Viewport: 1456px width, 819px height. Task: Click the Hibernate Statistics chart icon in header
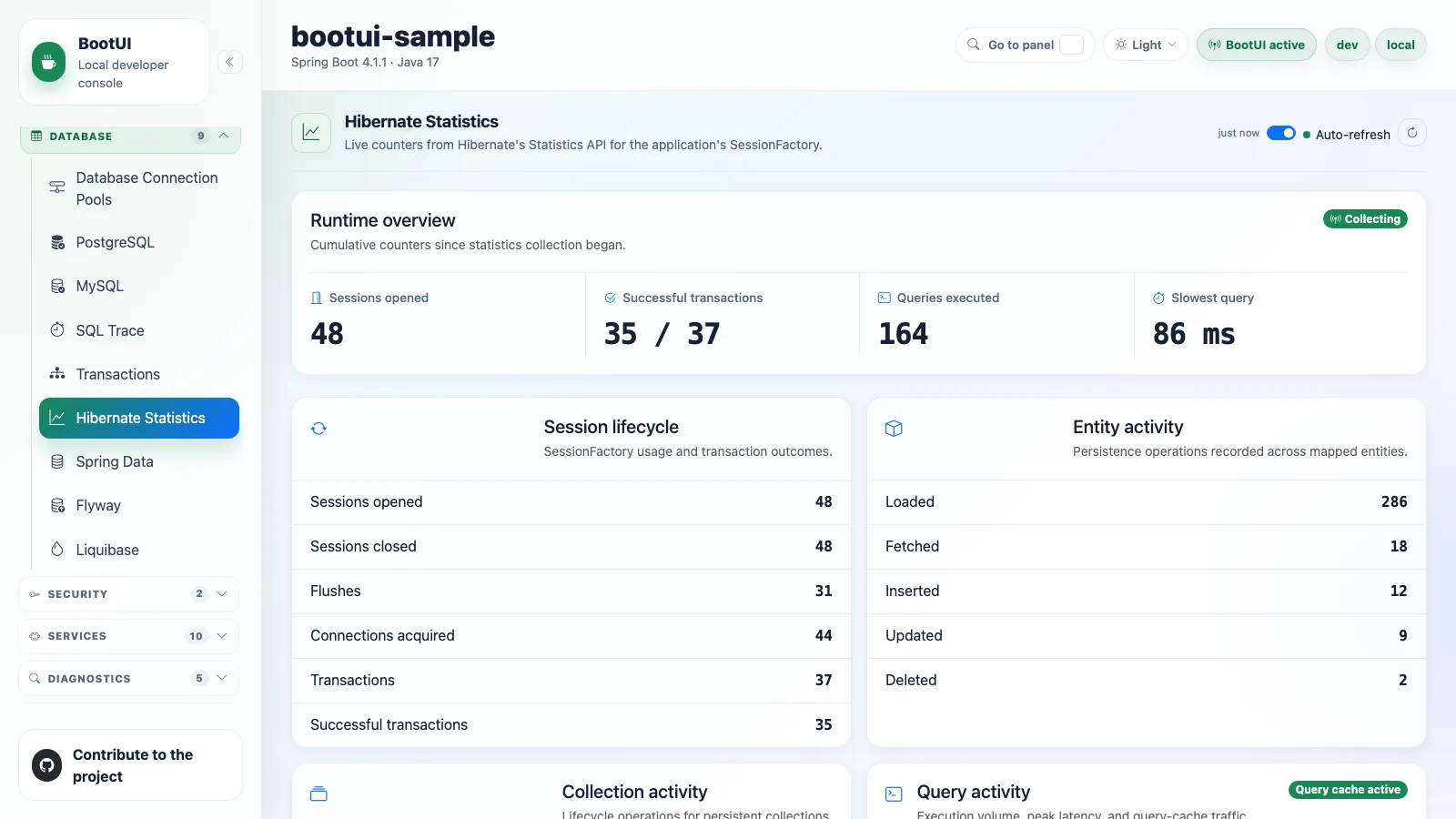[x=311, y=133]
